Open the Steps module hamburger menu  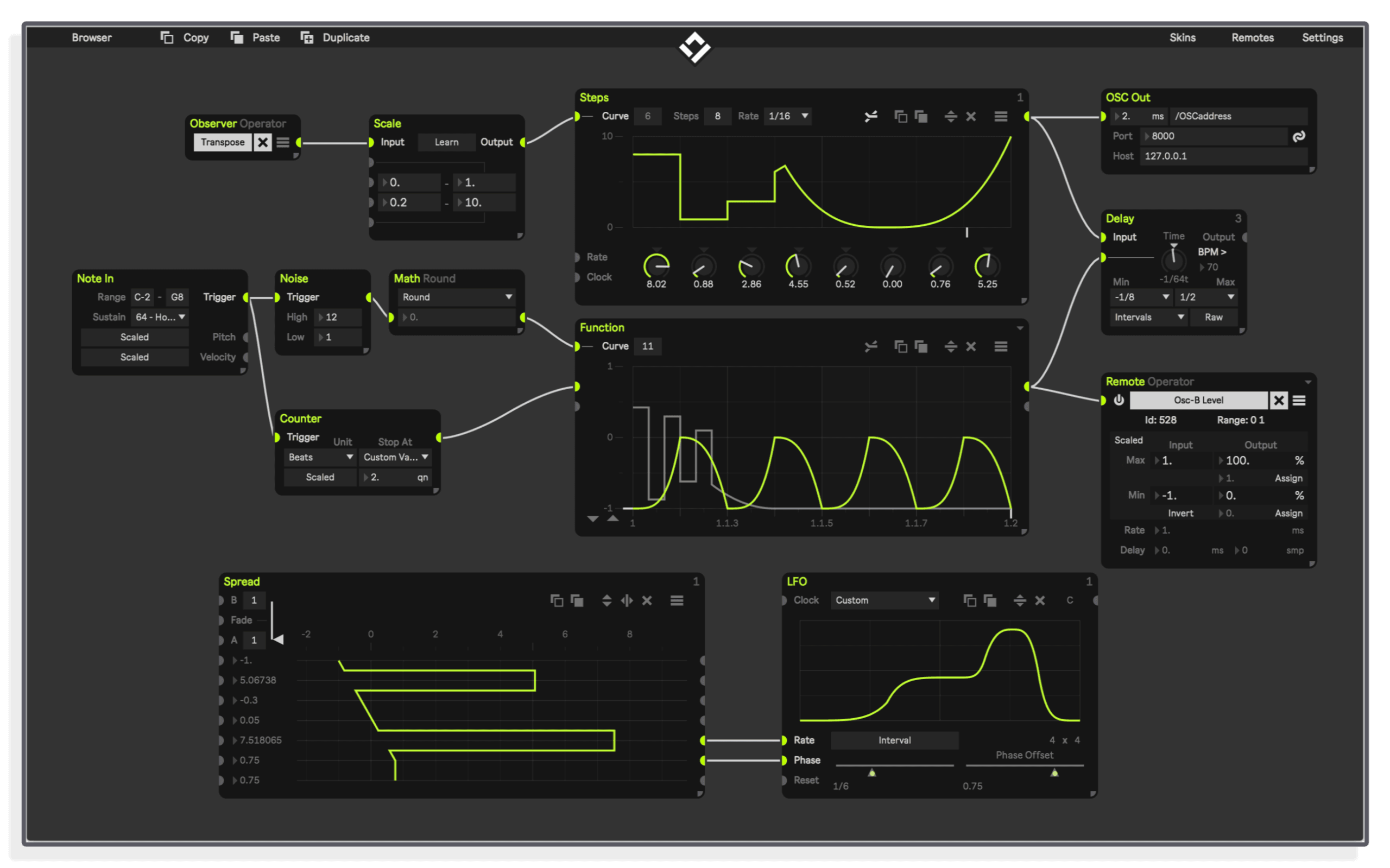[1001, 117]
